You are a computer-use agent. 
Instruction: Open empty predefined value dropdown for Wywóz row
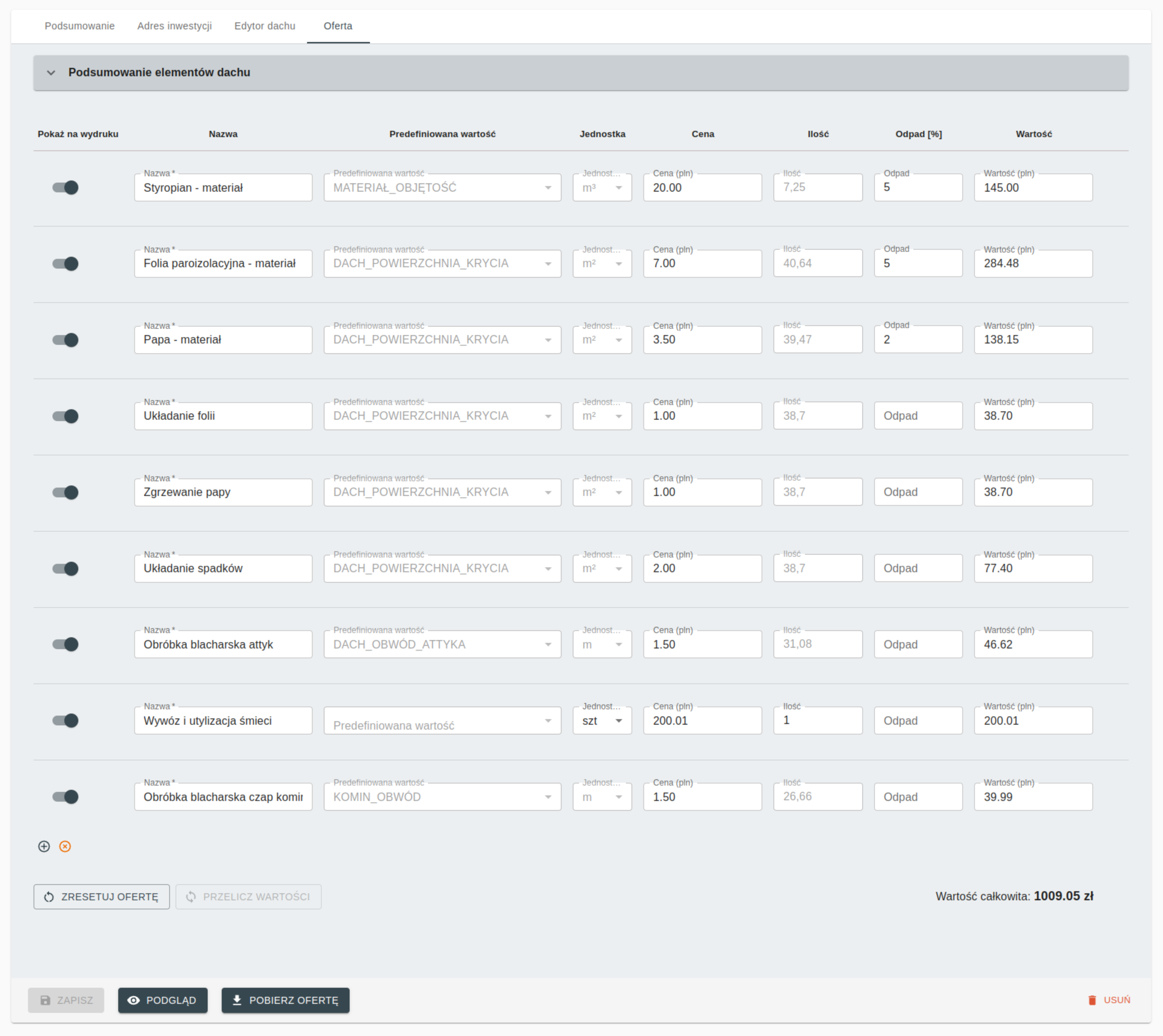tap(442, 721)
